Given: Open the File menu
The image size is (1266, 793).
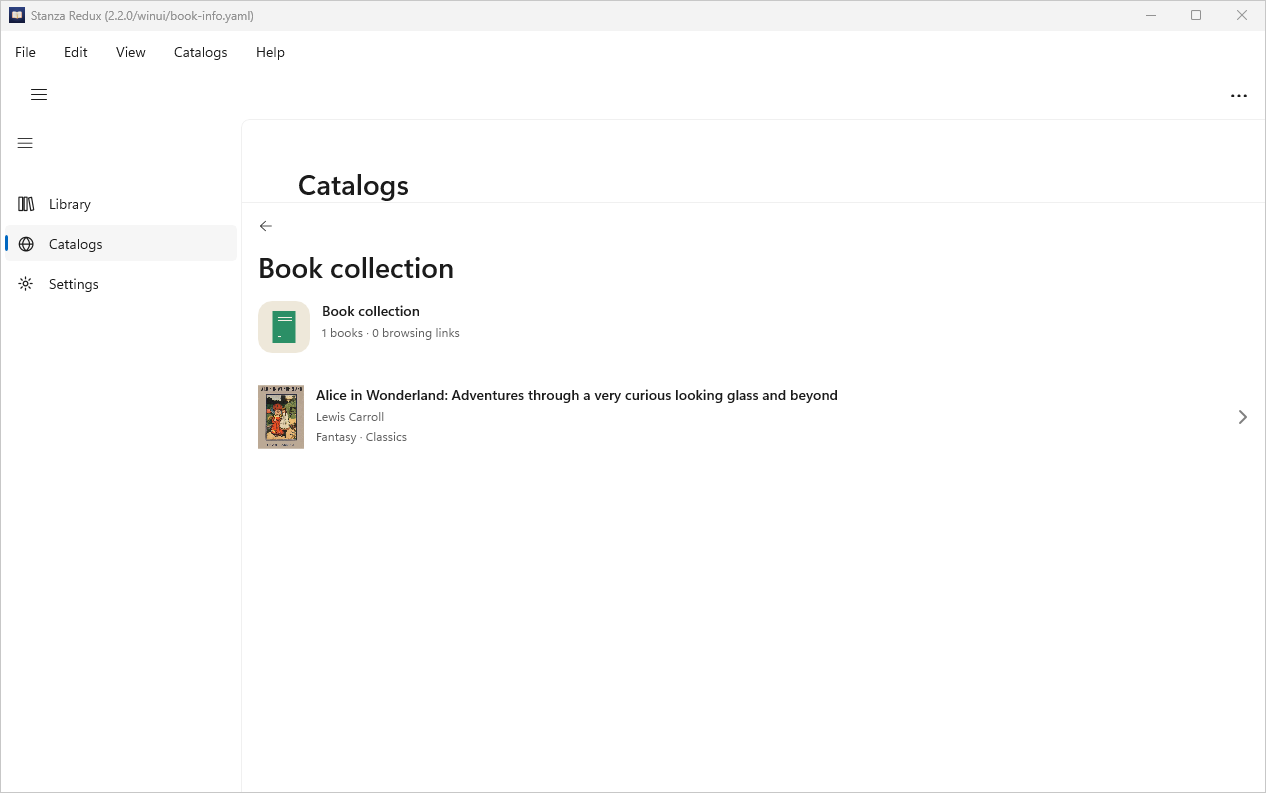Looking at the screenshot, I should pos(25,52).
